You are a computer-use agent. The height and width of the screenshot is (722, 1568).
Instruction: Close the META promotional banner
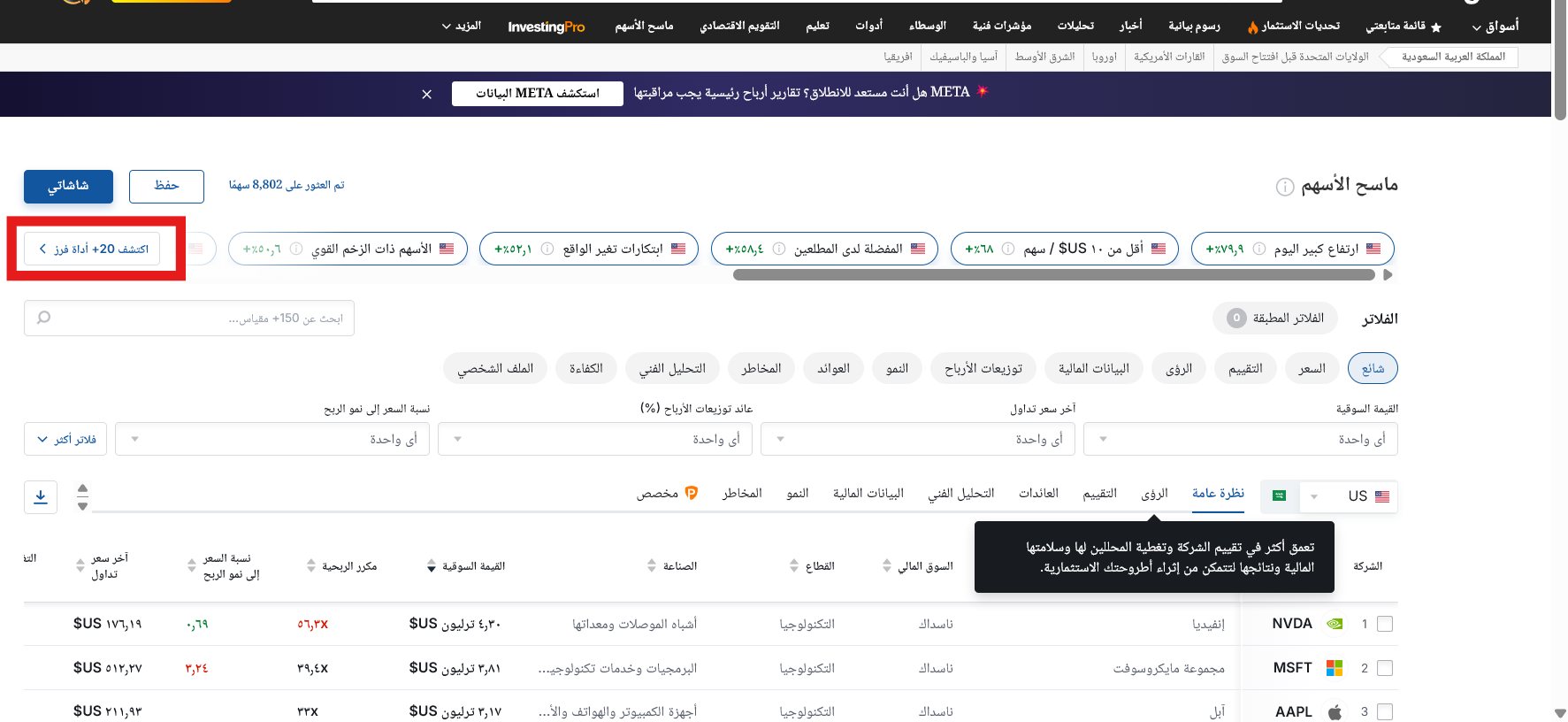(427, 94)
